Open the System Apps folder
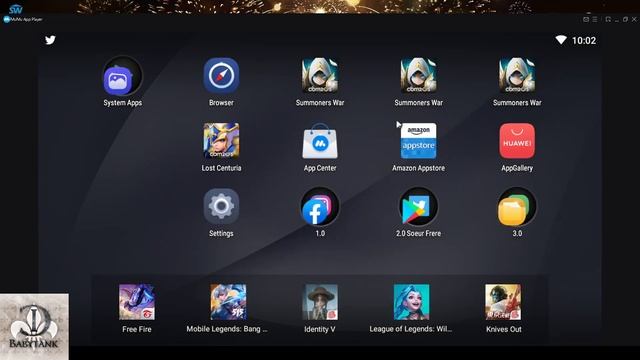640x360 pixels. point(122,76)
